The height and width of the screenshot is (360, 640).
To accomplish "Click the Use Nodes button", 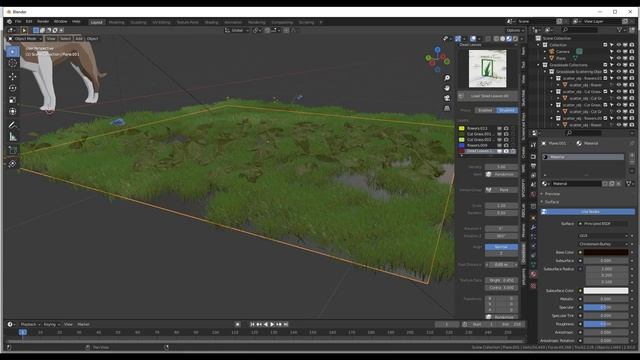I will click(x=588, y=211).
